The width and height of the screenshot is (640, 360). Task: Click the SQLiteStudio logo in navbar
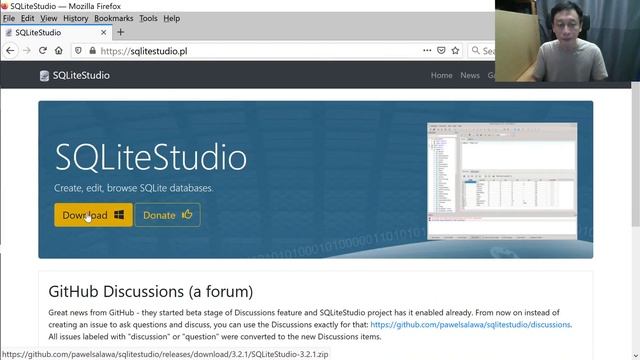coord(75,76)
